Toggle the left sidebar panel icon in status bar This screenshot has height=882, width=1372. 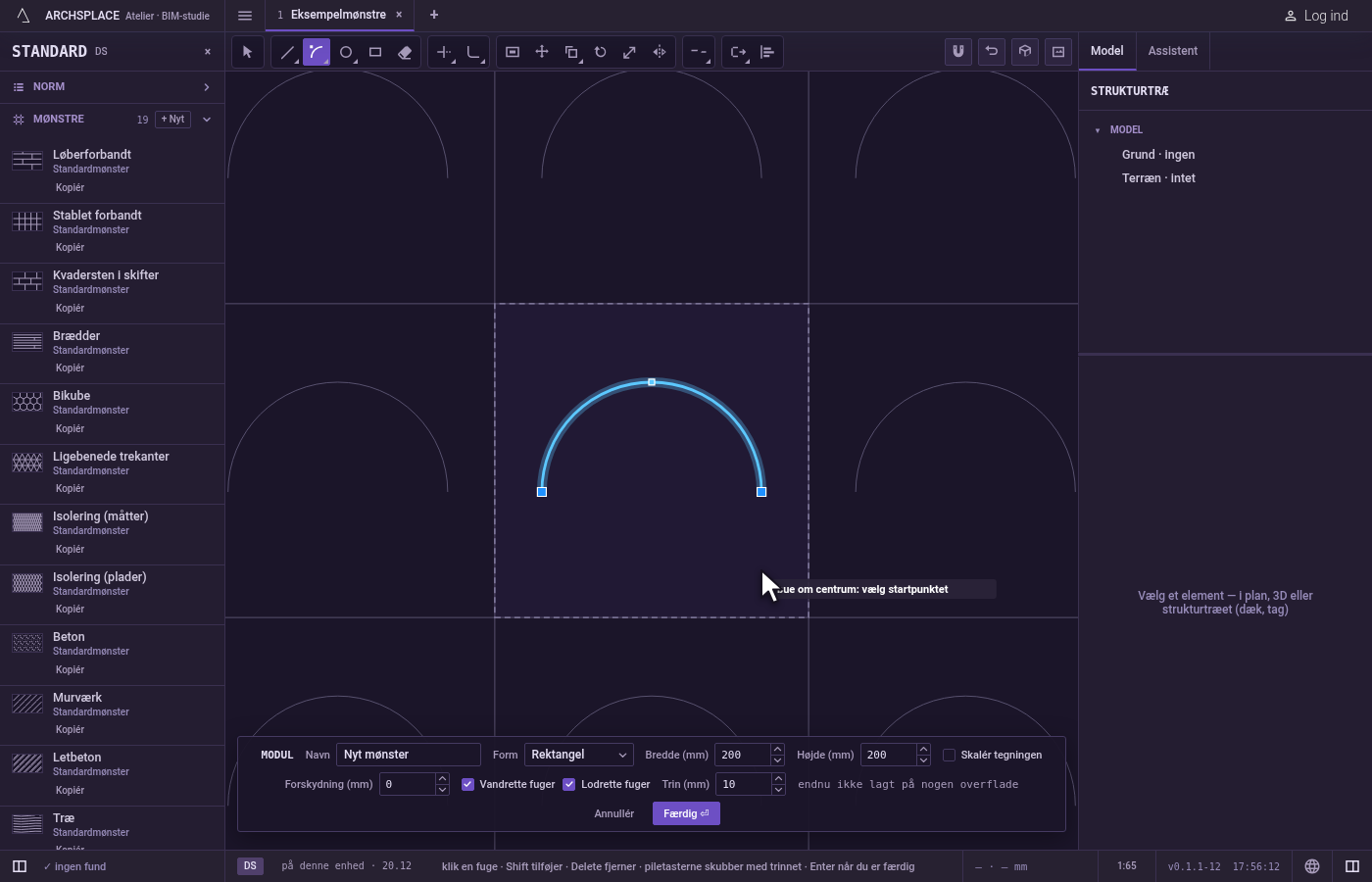20,866
